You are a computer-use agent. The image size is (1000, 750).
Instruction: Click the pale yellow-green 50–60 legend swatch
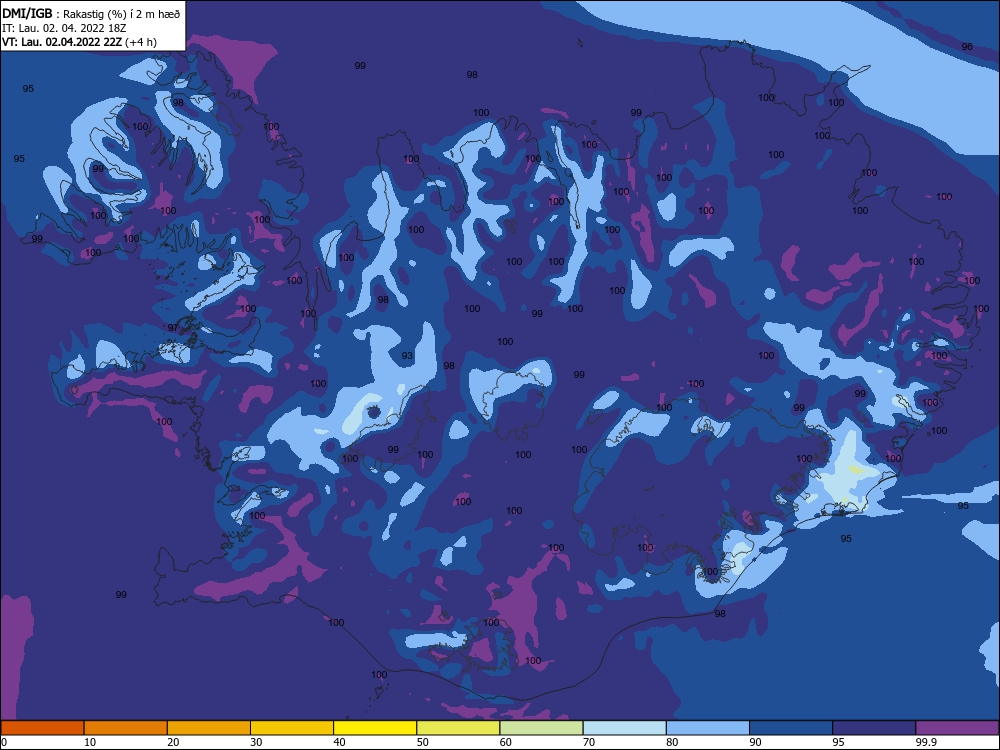(458, 728)
